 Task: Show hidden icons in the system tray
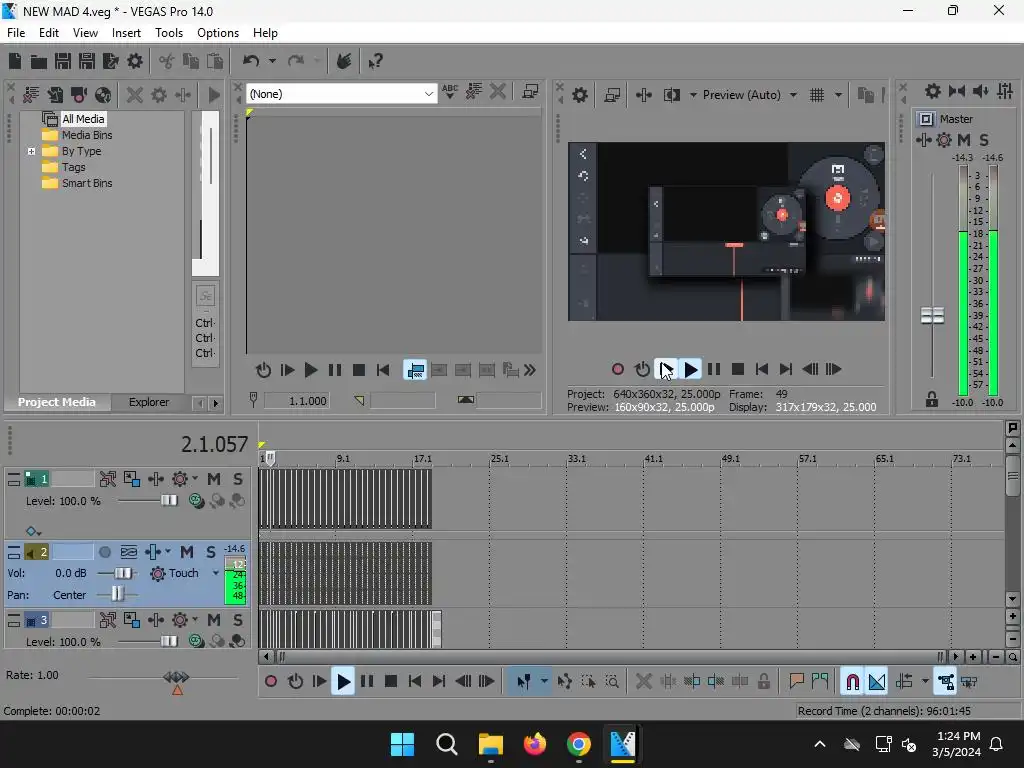pos(820,744)
